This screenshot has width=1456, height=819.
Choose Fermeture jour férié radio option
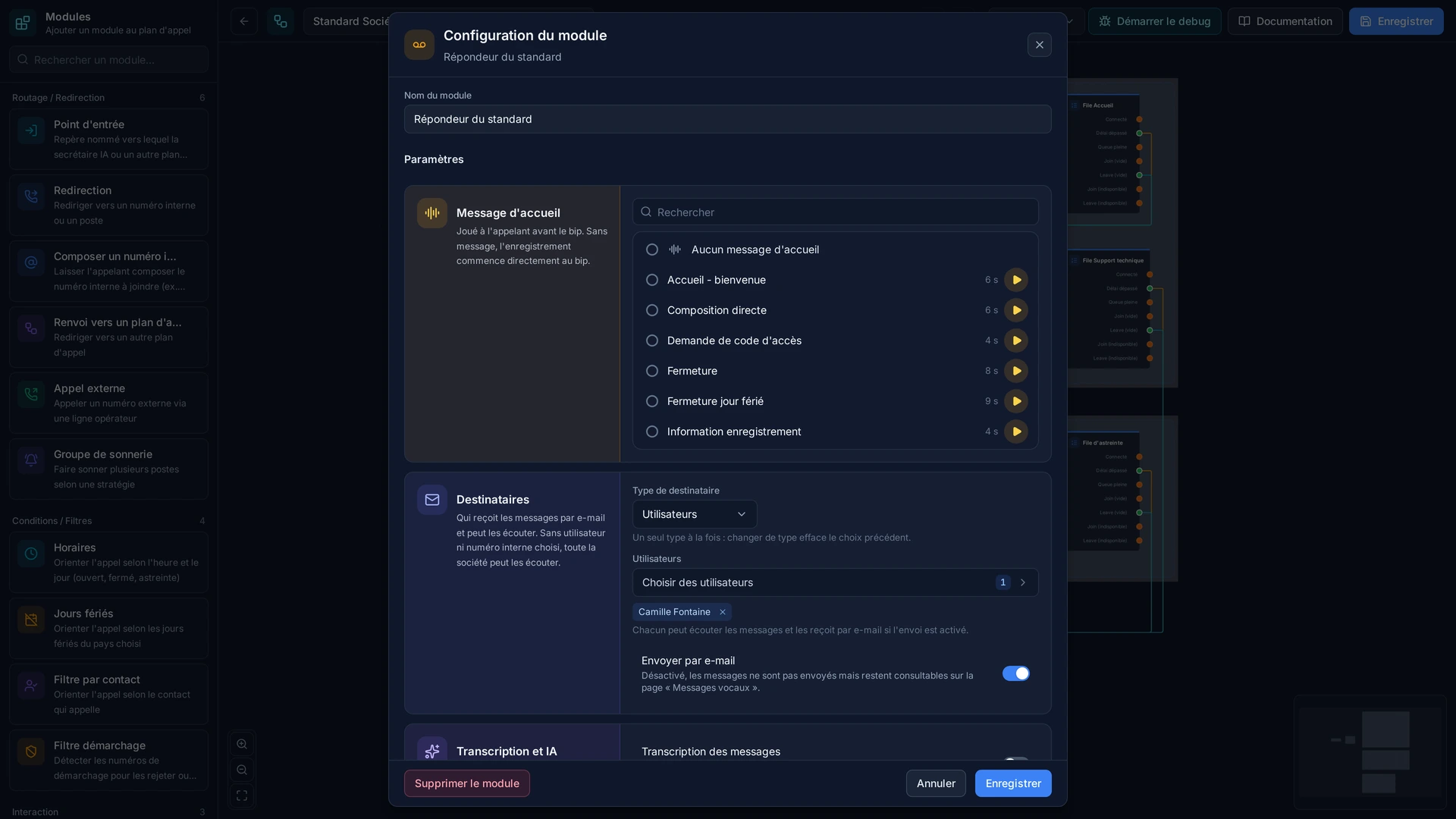[652, 401]
